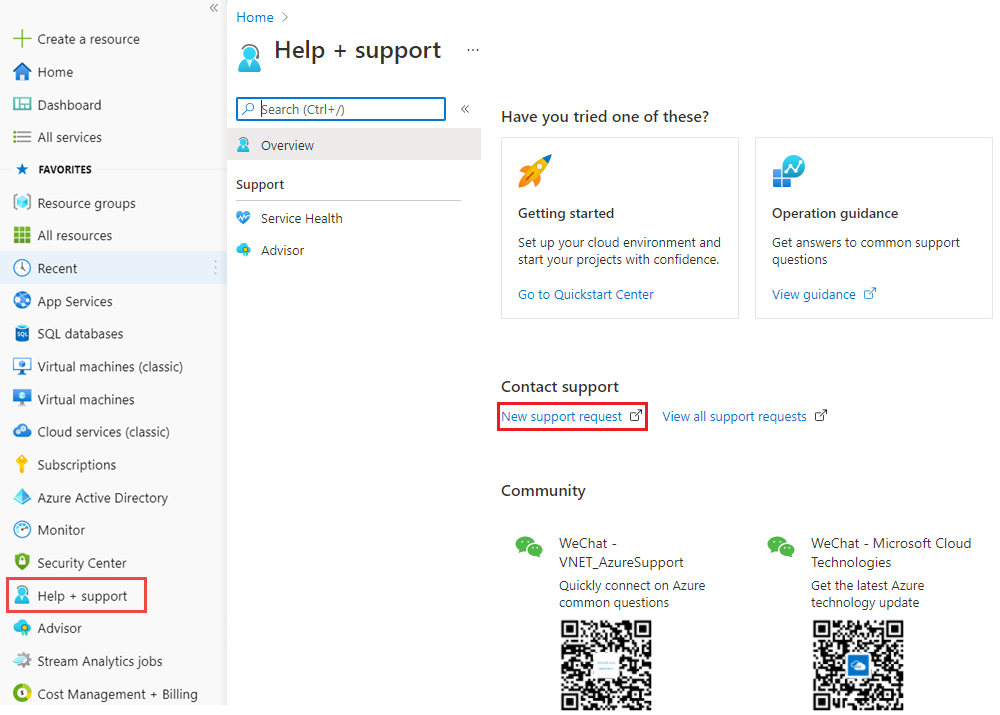Click the Home house icon in sidebar

(22, 71)
